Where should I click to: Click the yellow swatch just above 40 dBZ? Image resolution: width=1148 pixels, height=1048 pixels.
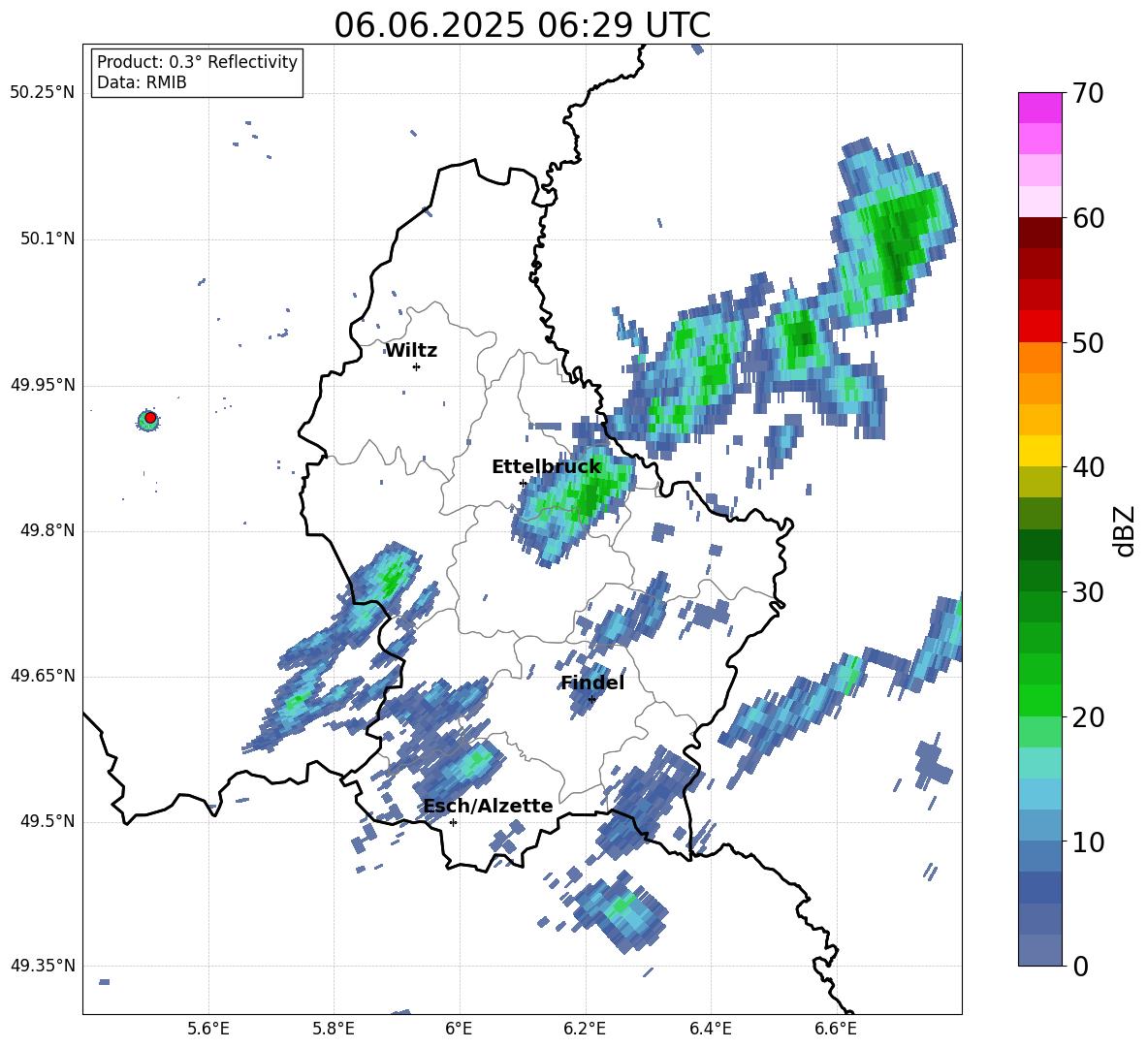point(1039,451)
